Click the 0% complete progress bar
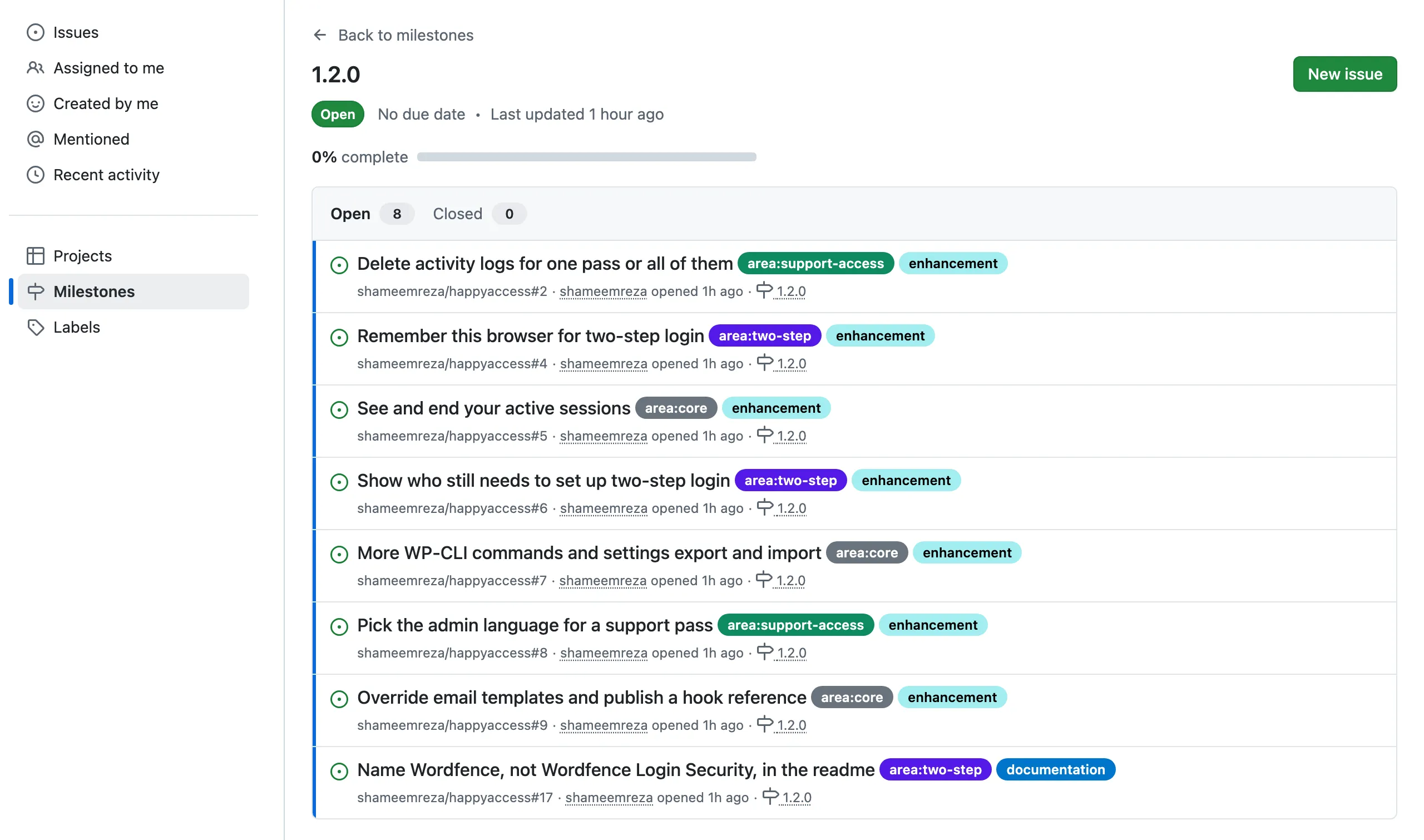Image resolution: width=1424 pixels, height=840 pixels. pos(587,157)
